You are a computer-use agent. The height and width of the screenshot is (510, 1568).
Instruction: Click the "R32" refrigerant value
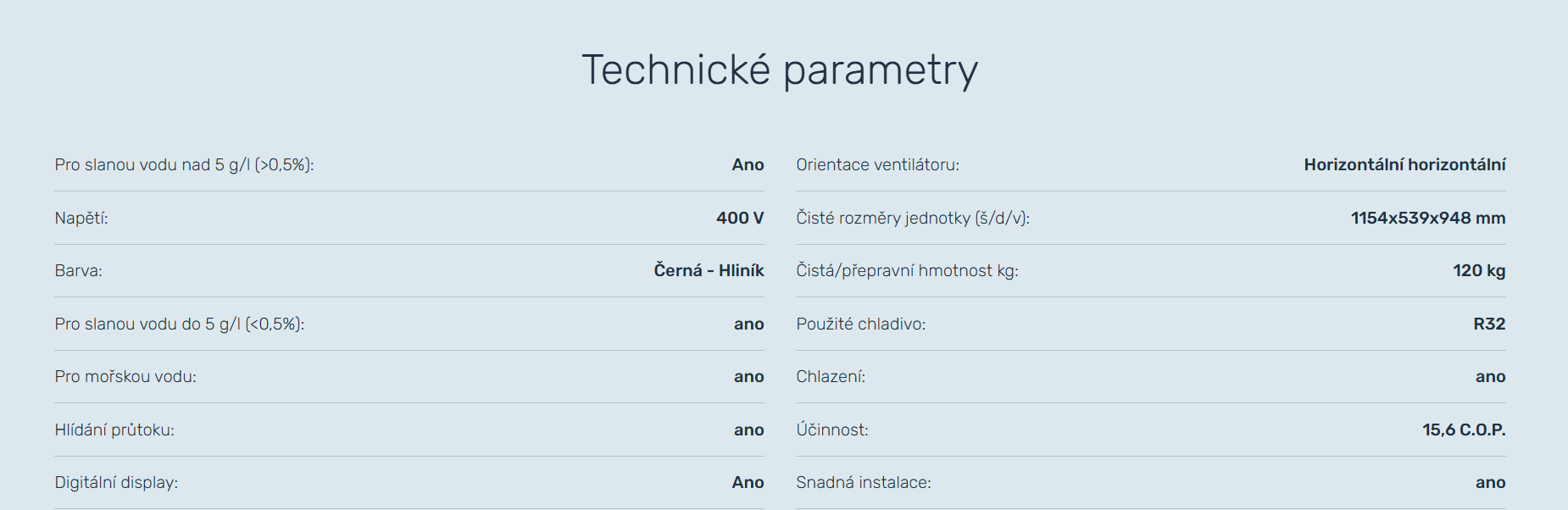(1489, 324)
